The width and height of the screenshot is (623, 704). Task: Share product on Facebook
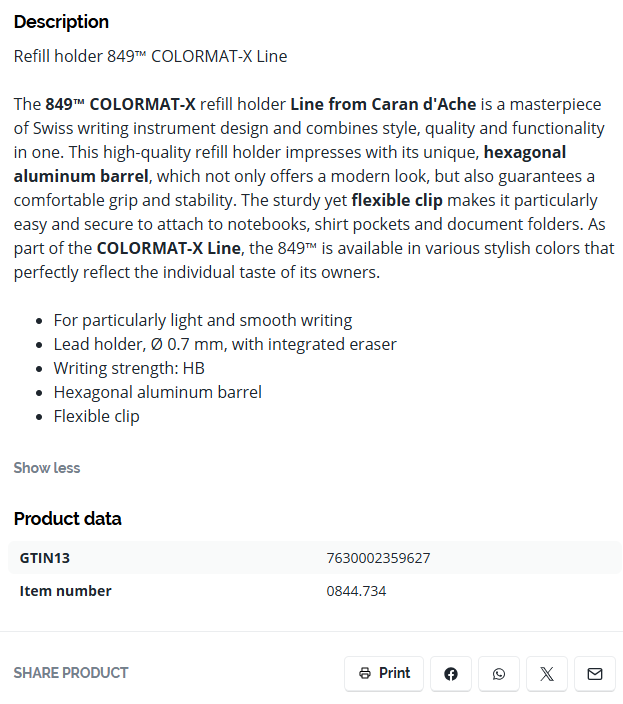451,673
